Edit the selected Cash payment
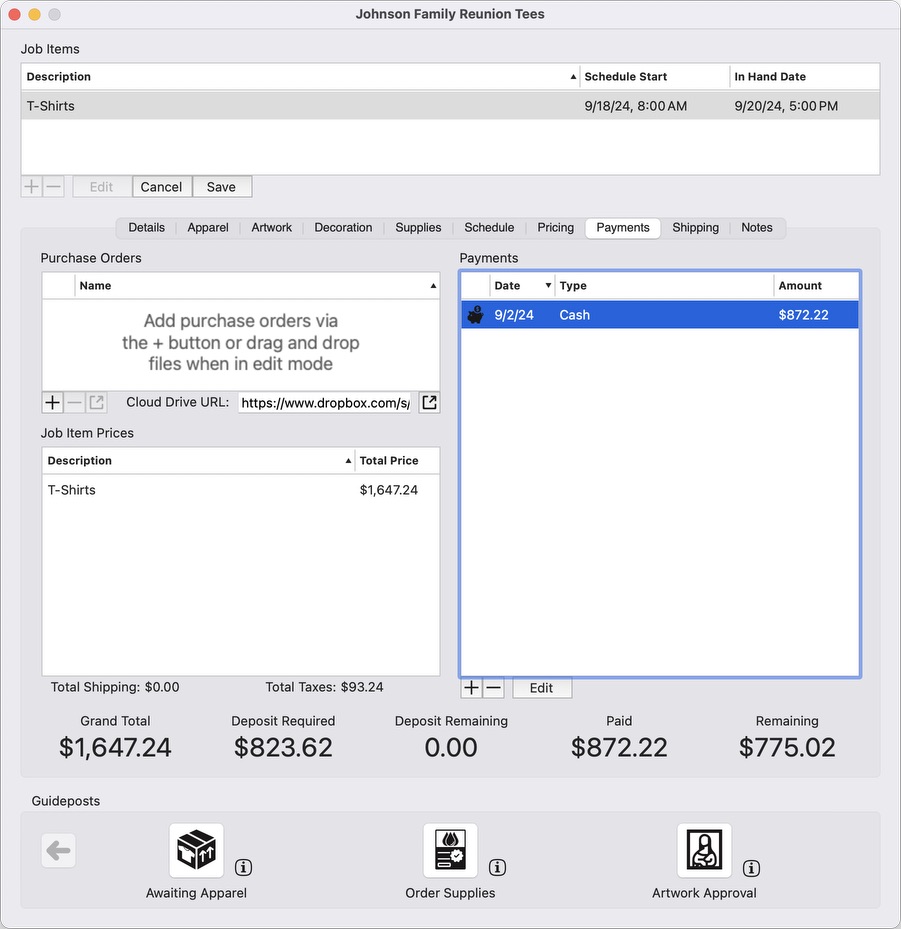The height and width of the screenshot is (929, 901). [x=541, y=688]
